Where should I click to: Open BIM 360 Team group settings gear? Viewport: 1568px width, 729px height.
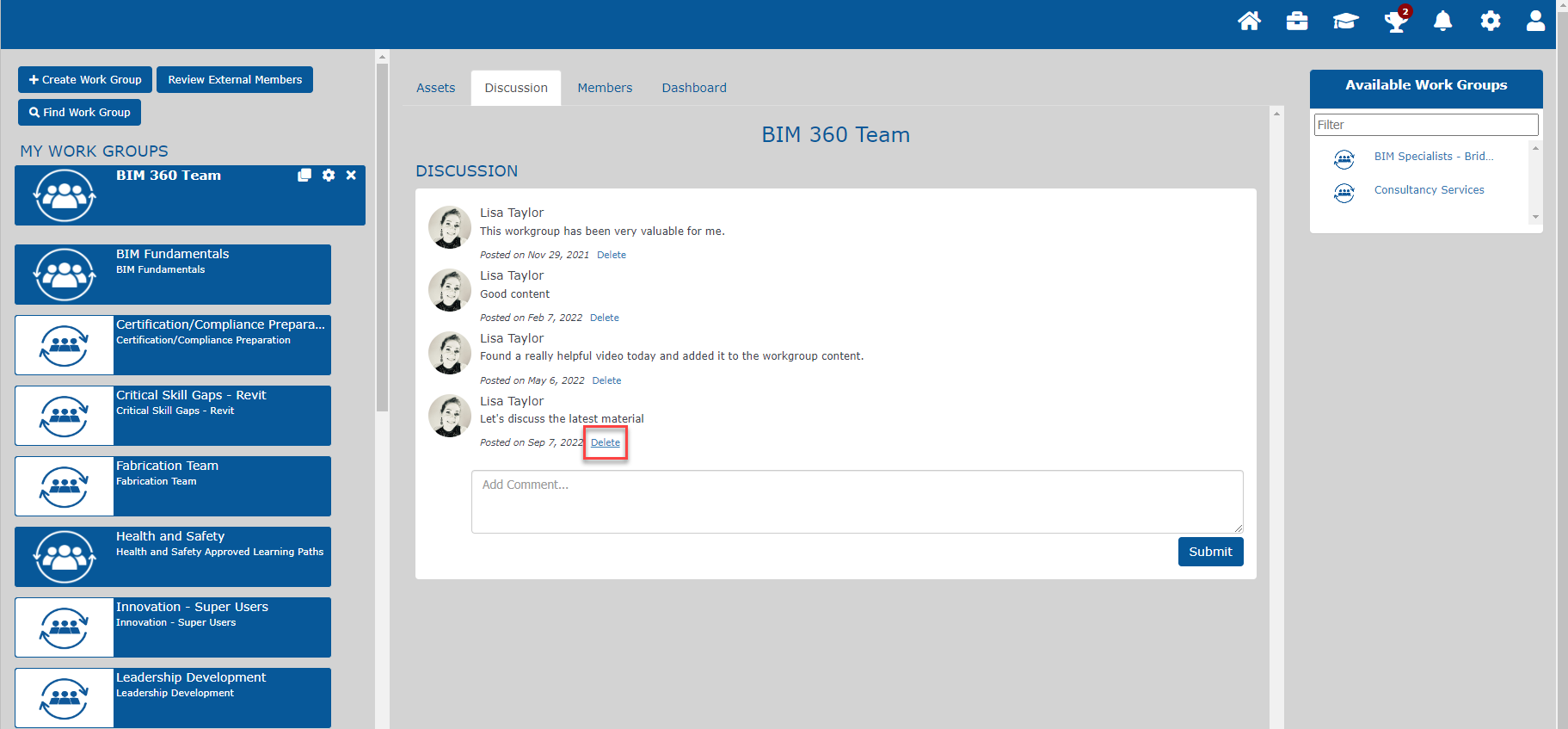tap(329, 175)
